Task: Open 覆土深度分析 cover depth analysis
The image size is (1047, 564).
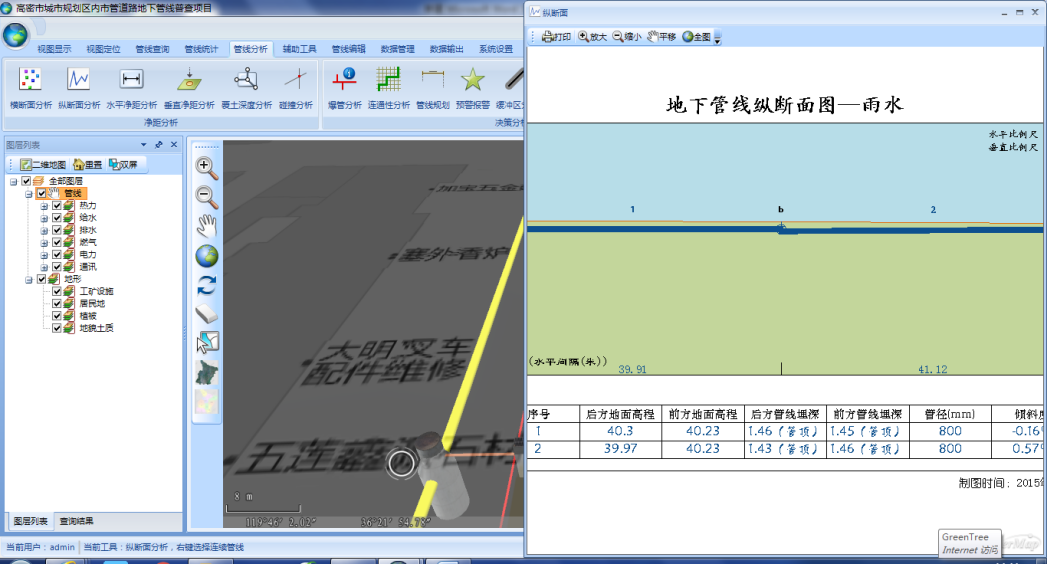Action: click(x=246, y=88)
